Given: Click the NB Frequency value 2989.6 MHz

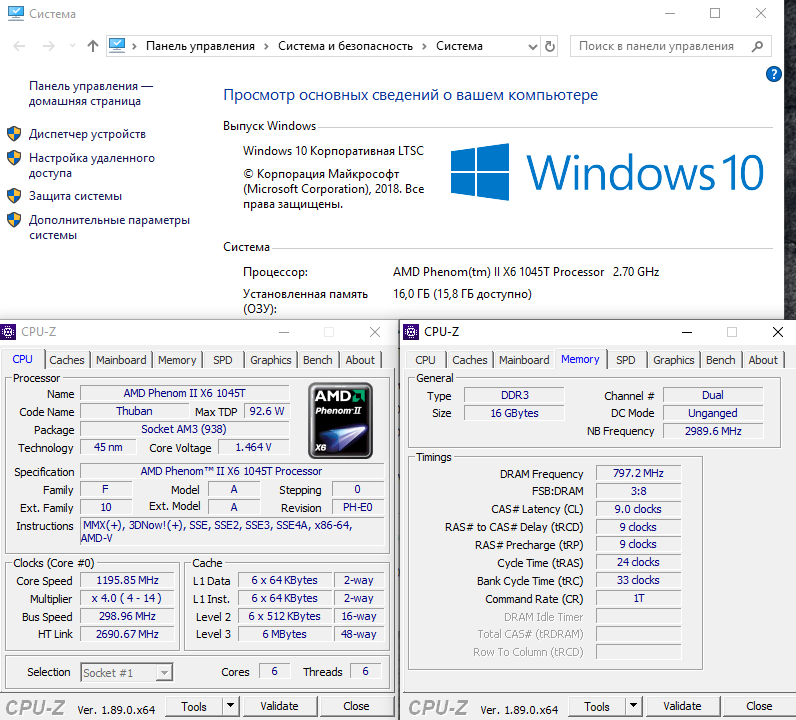Looking at the screenshot, I should [713, 431].
